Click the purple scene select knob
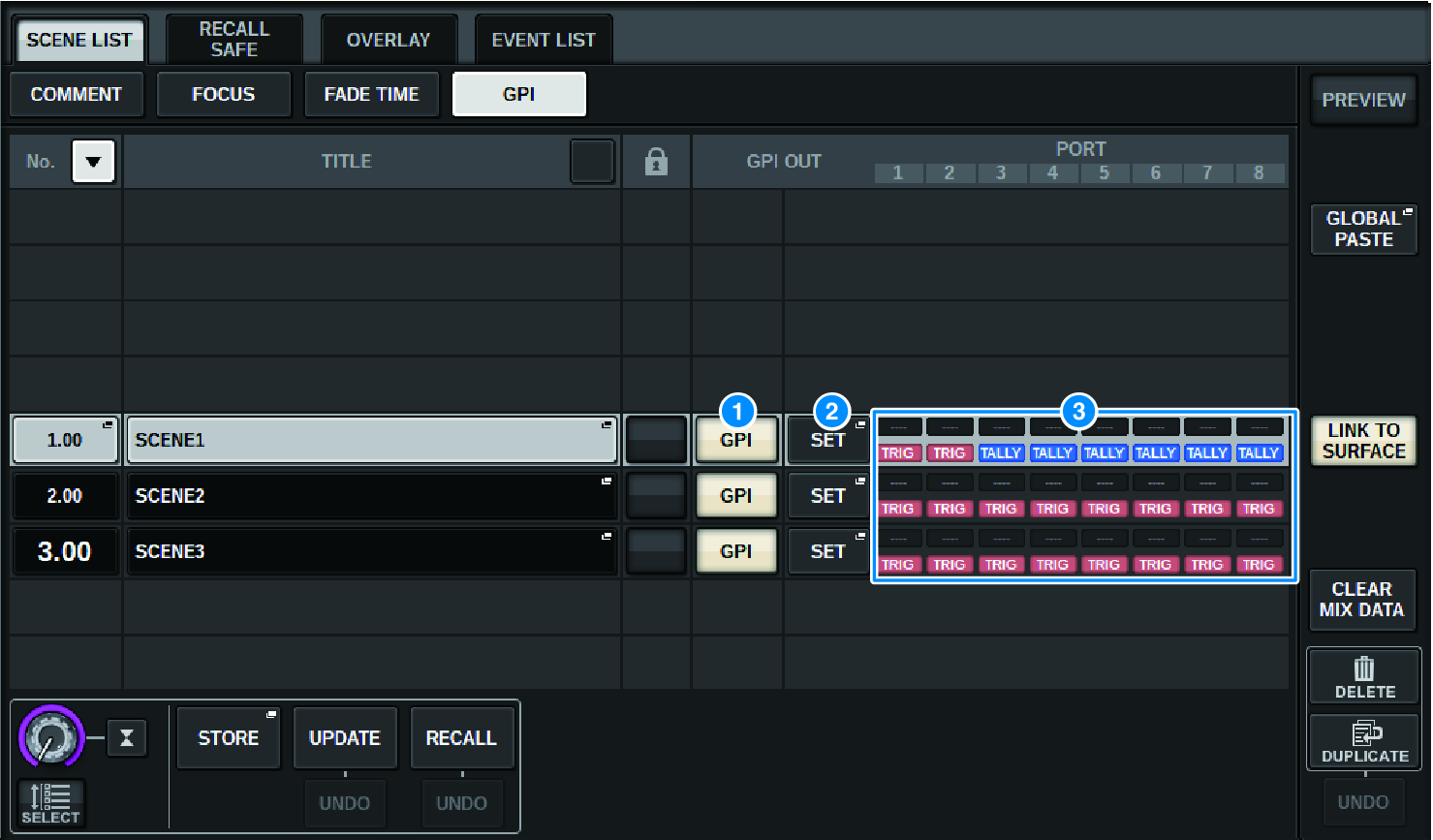 click(50, 738)
